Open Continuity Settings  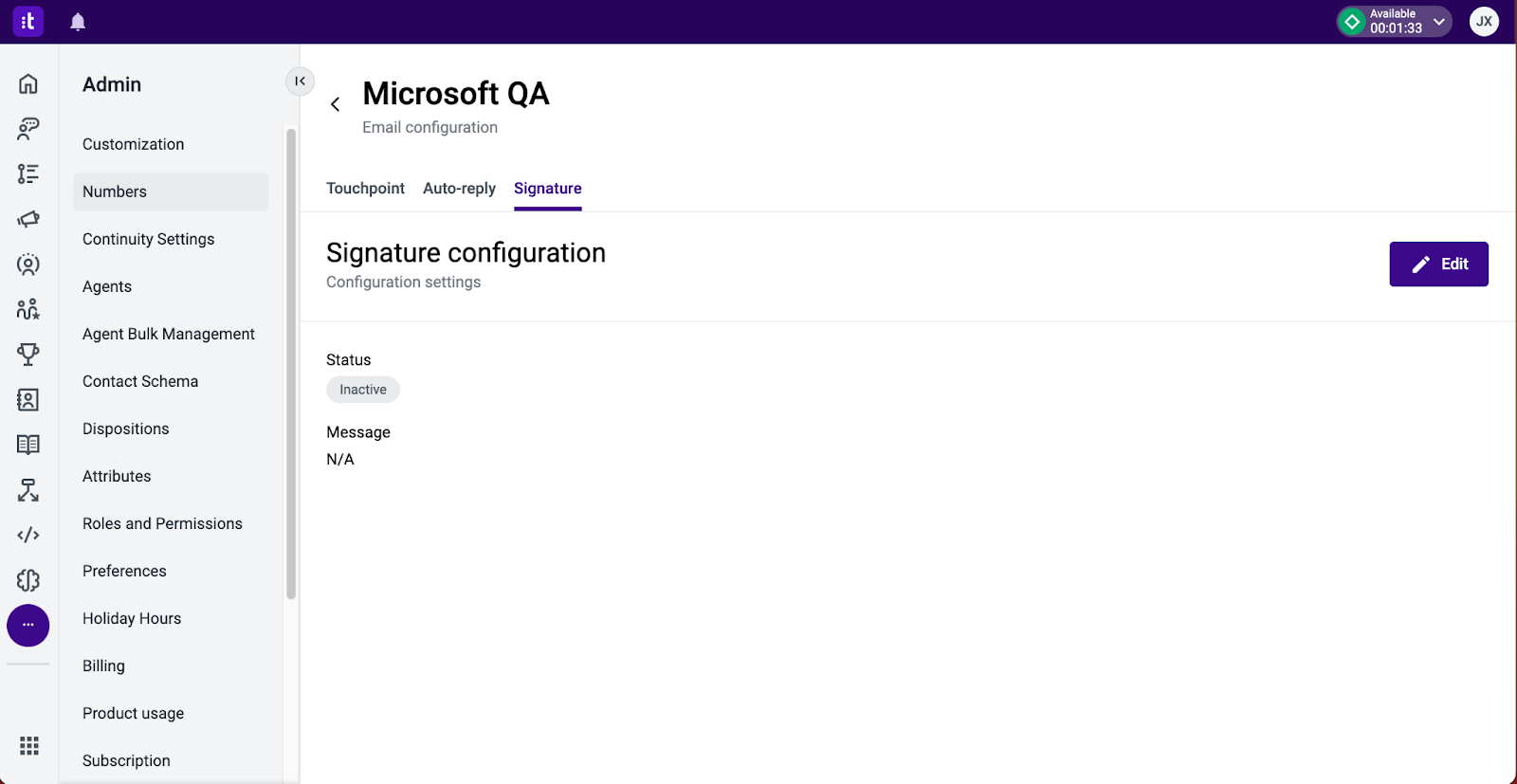coord(171,239)
